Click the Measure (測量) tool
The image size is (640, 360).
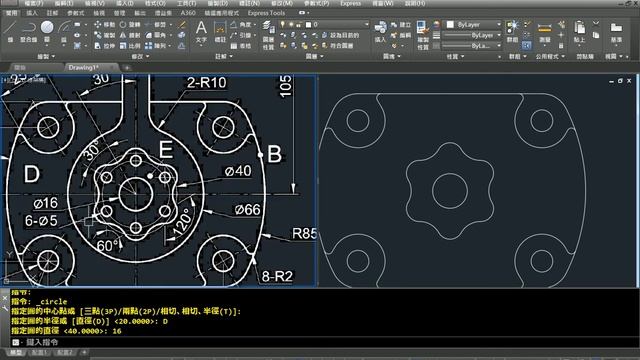(544, 32)
